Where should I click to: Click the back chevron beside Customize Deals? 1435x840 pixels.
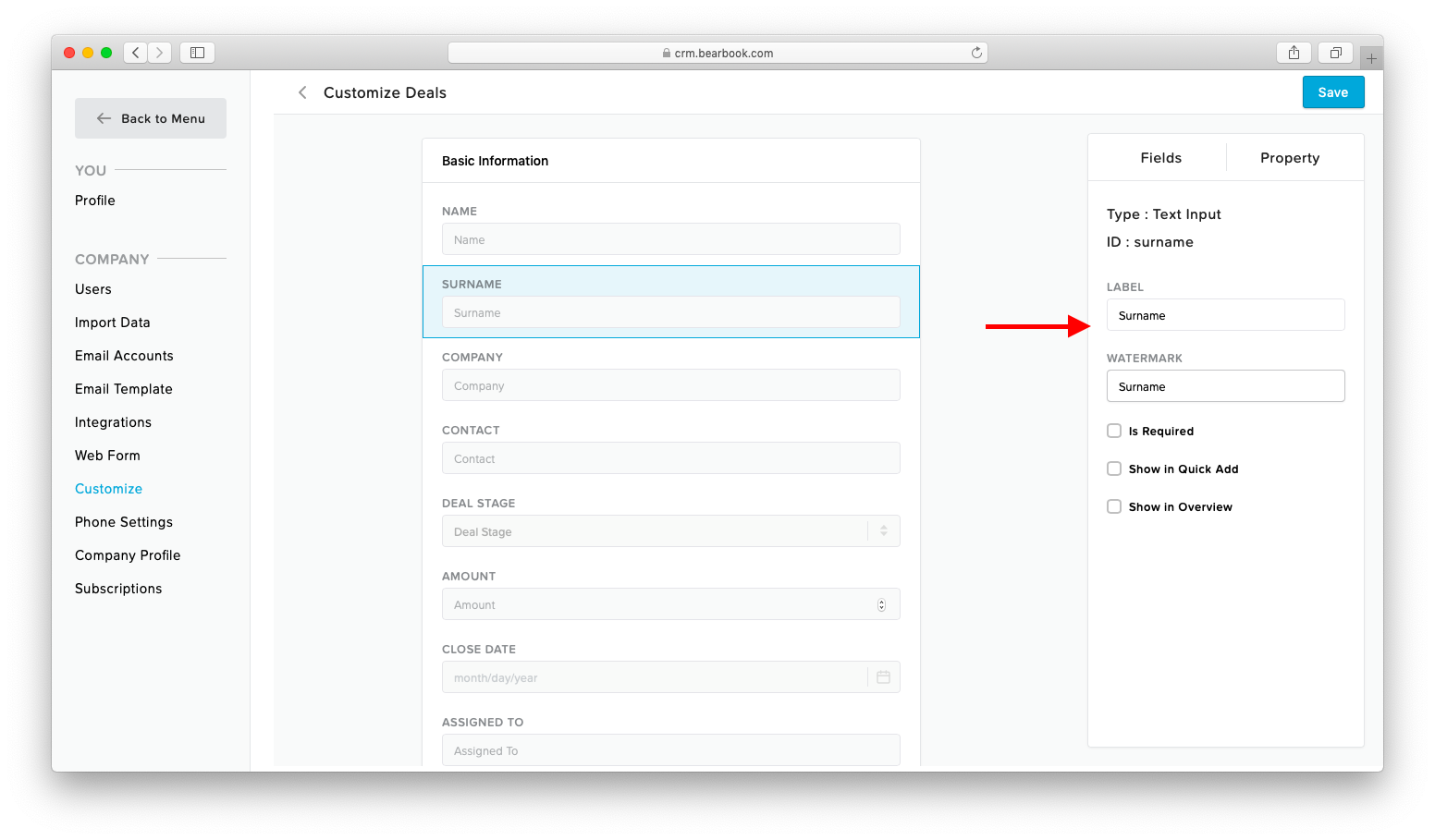tap(302, 92)
